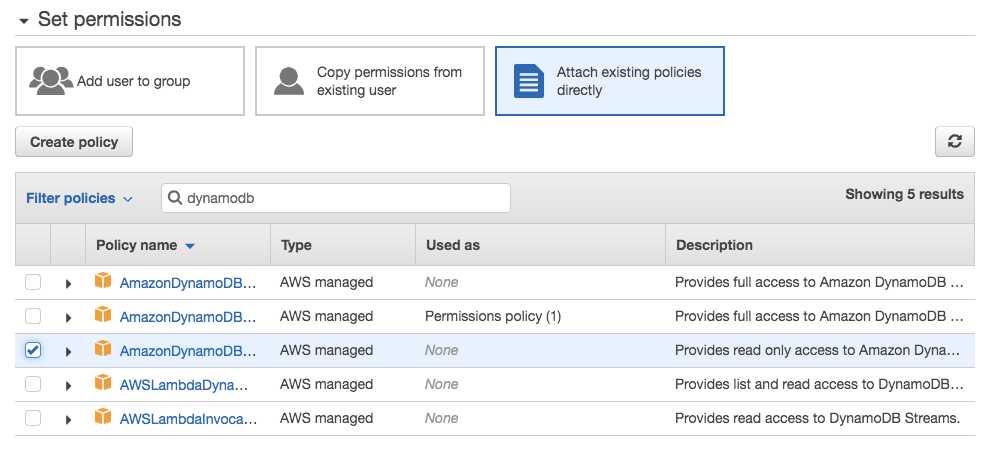
Task: Click the person icon for Copy permissions
Action: pos(289,81)
